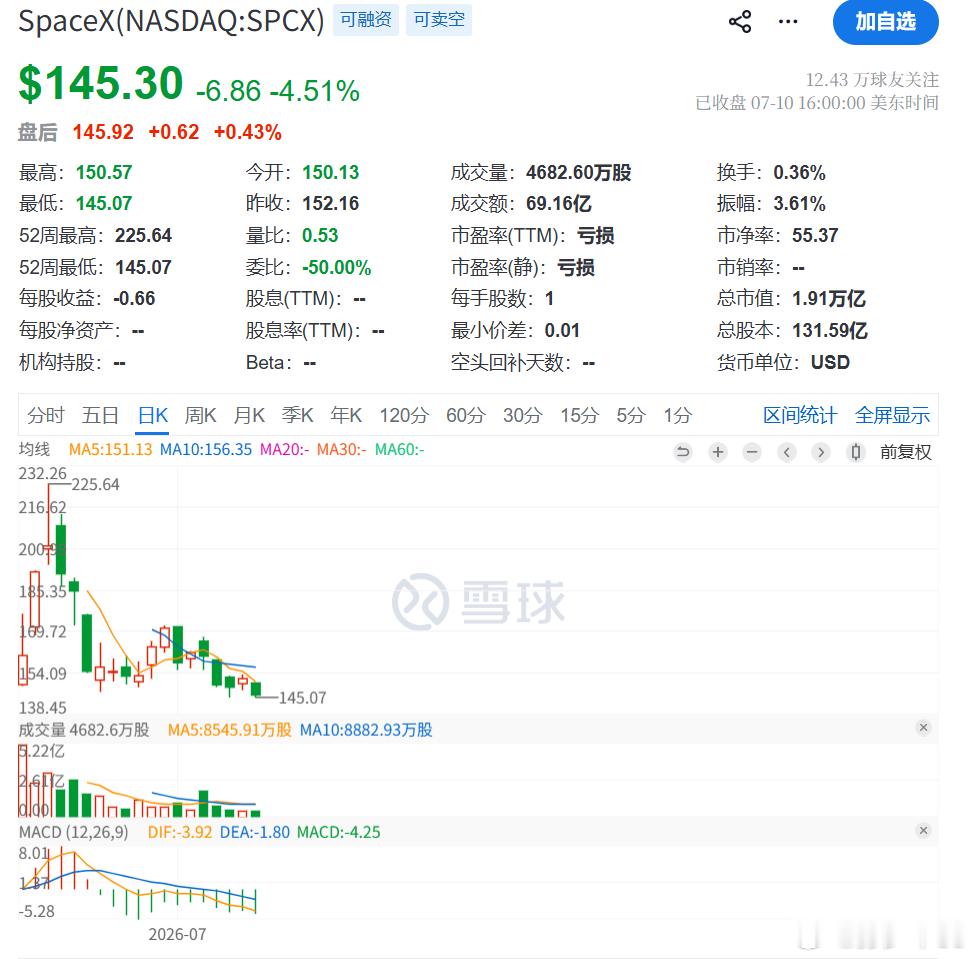This screenshot has height=959, width=976.
Task: Click the DIF:-3.92 value
Action: pos(180,832)
